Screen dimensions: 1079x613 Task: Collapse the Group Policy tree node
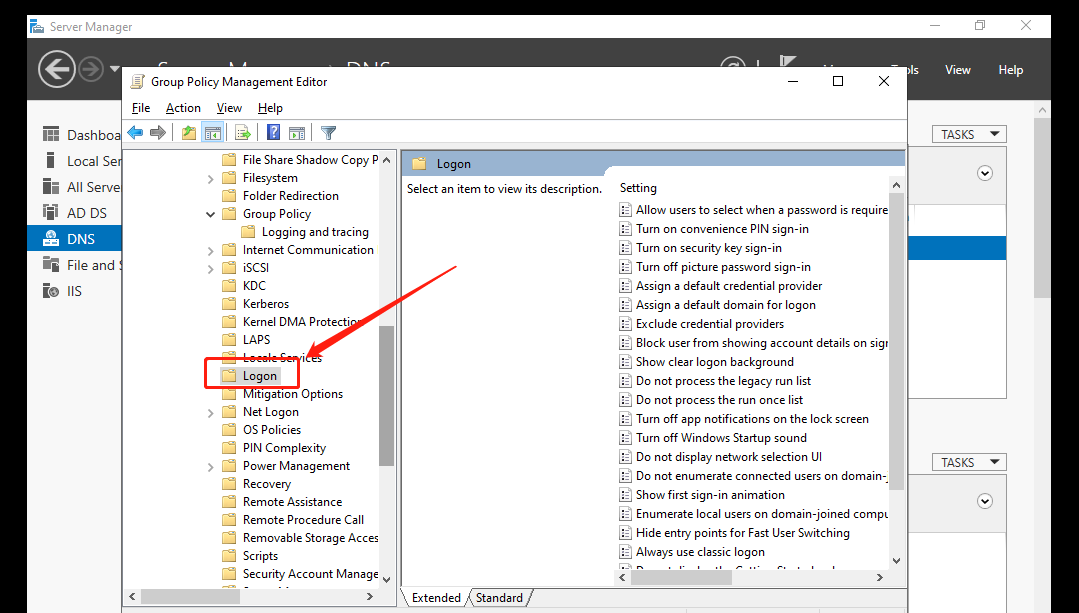click(211, 215)
